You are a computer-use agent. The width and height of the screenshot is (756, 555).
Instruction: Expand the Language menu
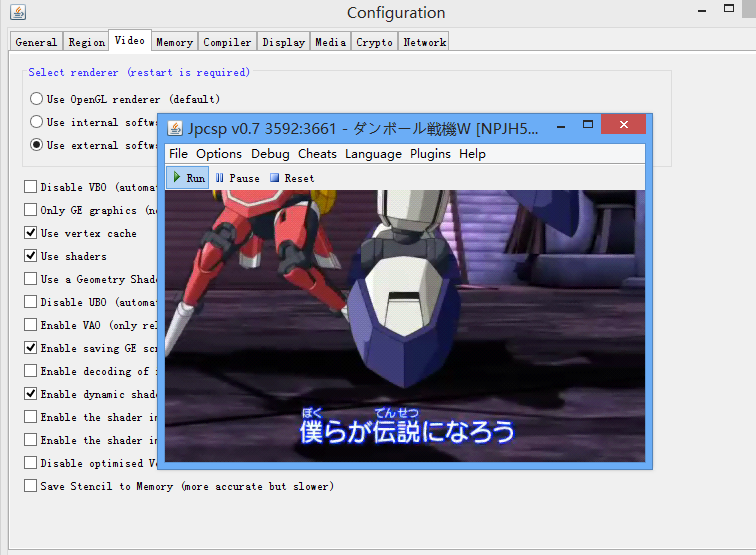373,154
